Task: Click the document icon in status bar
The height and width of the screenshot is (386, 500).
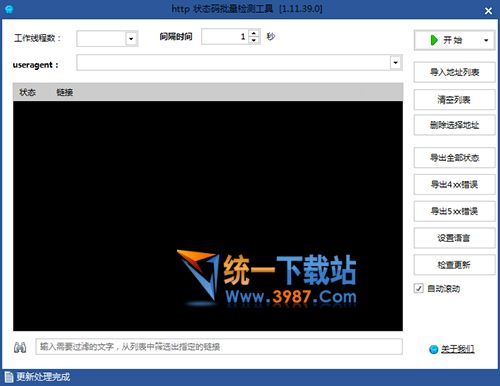Action: pyautogui.click(x=9, y=377)
